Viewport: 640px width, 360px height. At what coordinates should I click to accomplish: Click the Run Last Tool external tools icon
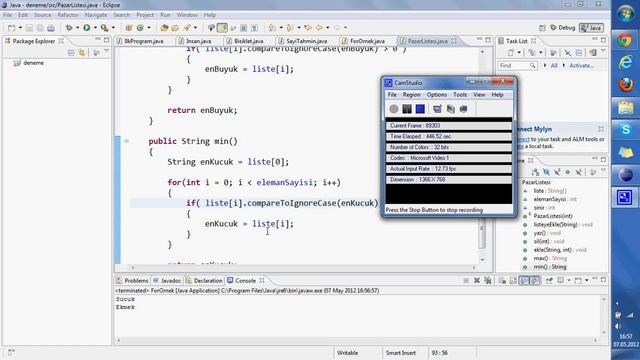[x=104, y=28]
